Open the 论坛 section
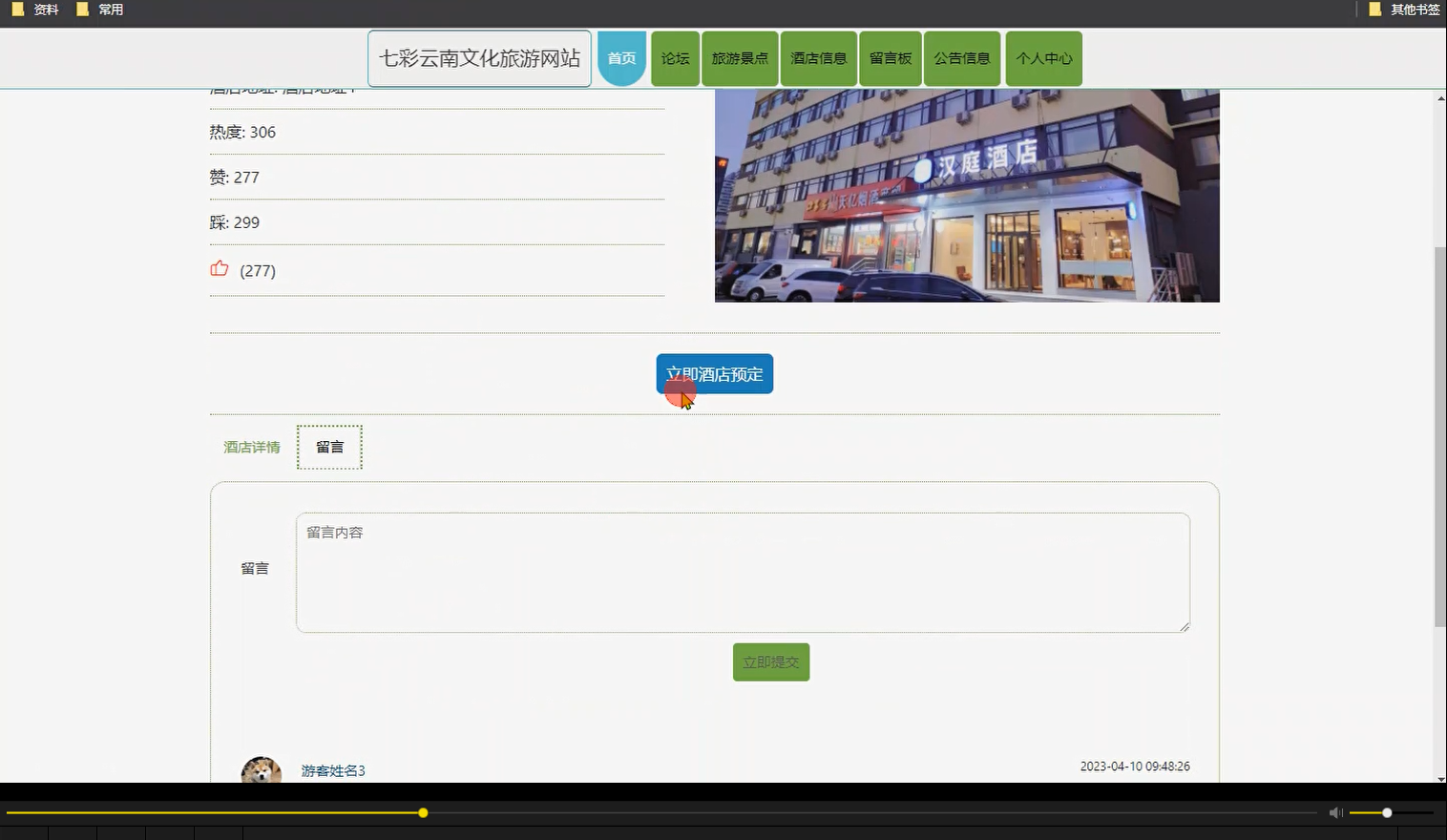 (675, 58)
